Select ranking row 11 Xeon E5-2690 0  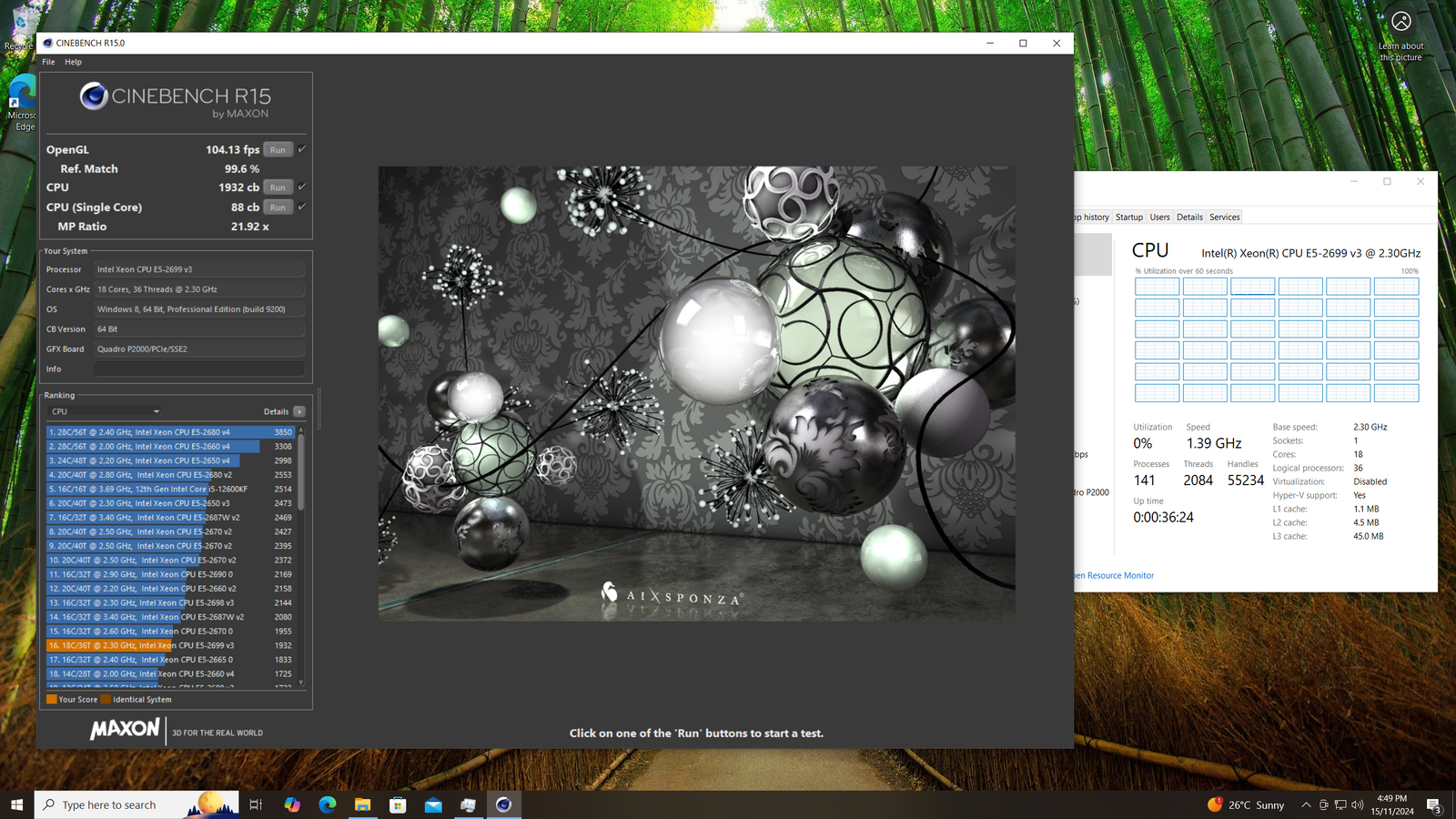pos(171,574)
